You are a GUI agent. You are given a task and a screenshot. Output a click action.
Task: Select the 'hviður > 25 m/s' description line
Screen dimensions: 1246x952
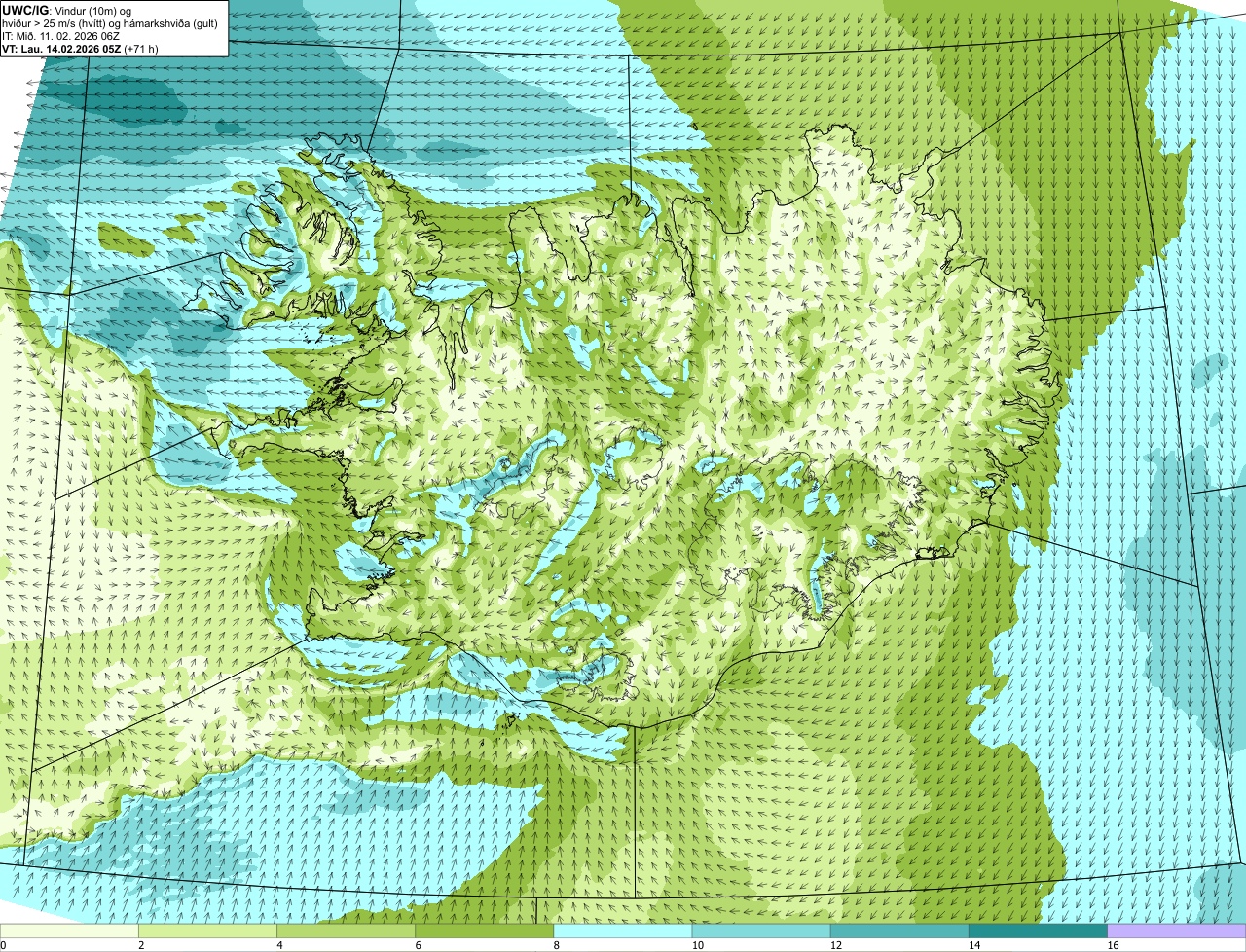(110, 23)
